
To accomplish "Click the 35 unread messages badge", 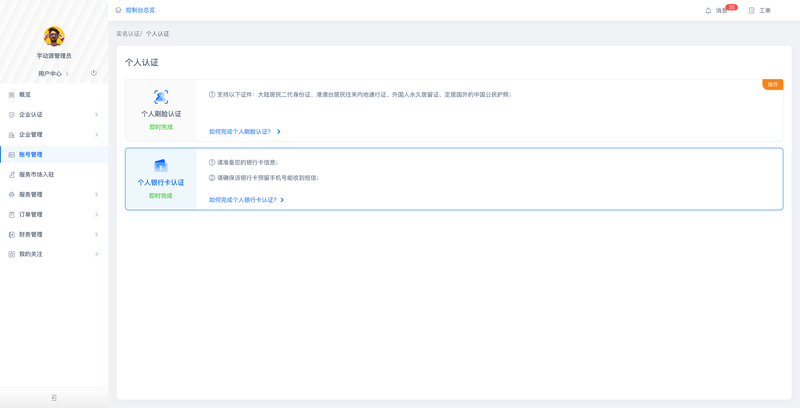I will pos(732,7).
